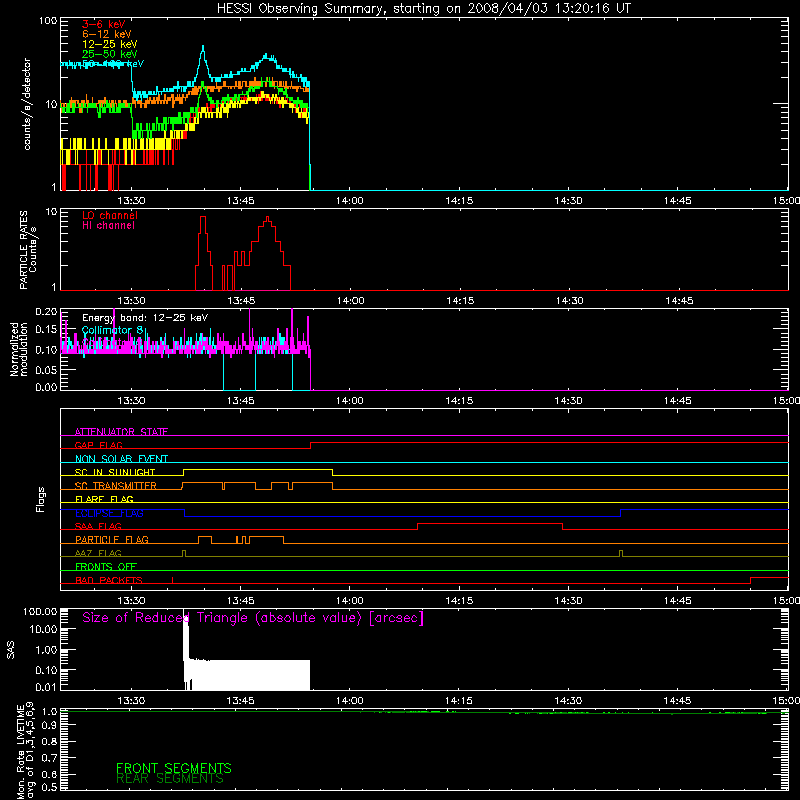
Task: Click '13:30' time label under counts panel
Action: pyautogui.click(x=132, y=201)
